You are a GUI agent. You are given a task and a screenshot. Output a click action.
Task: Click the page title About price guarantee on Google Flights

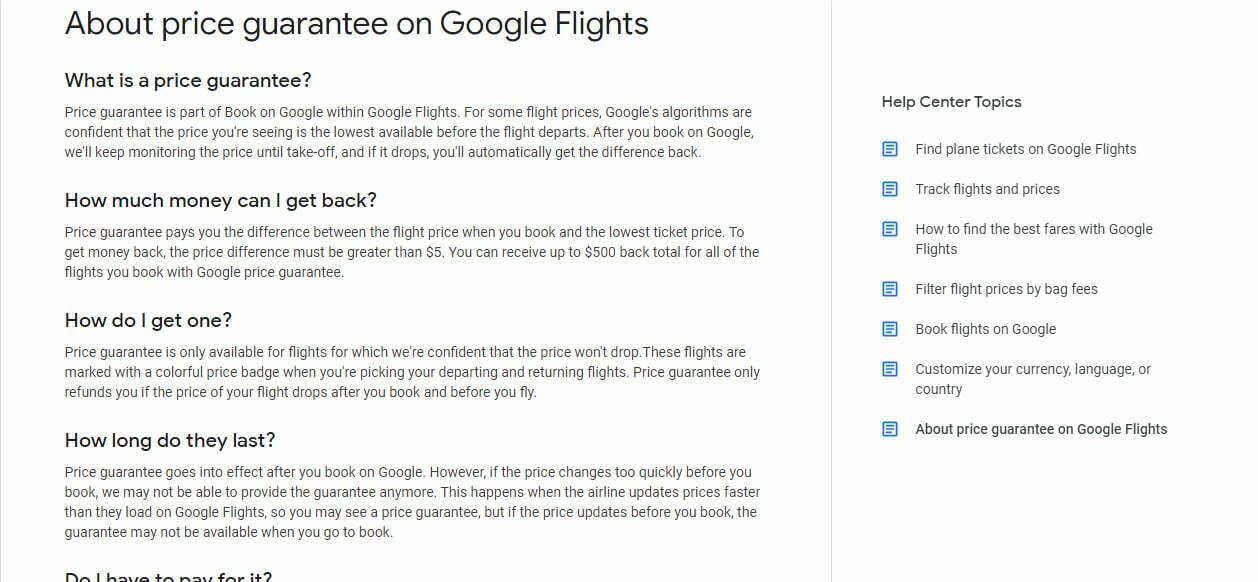click(357, 23)
